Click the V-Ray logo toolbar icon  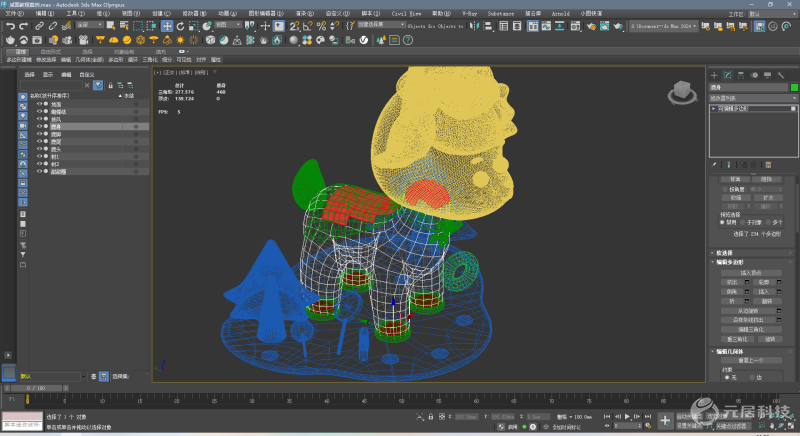pos(364,40)
